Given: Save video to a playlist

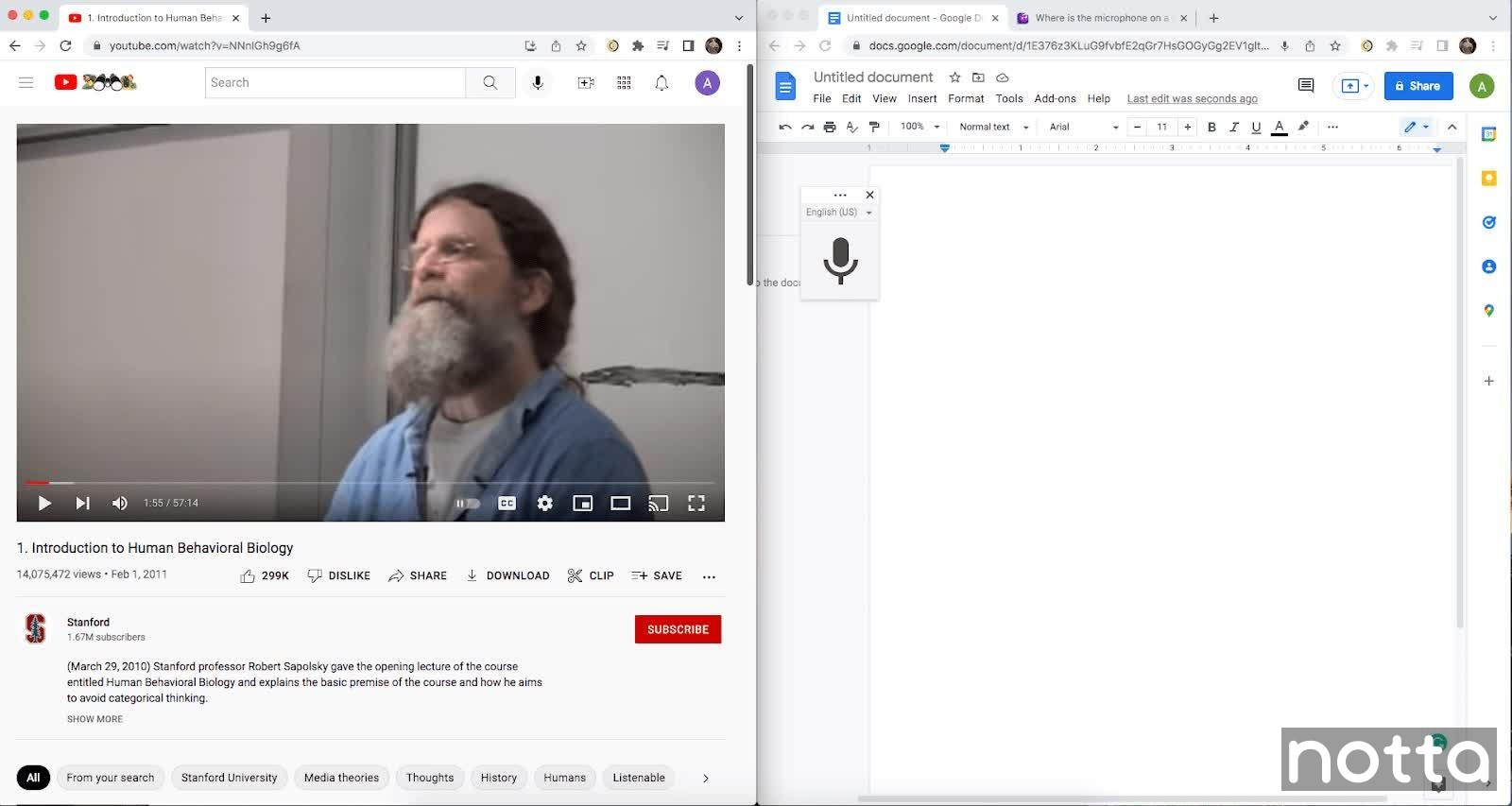Looking at the screenshot, I should (657, 575).
